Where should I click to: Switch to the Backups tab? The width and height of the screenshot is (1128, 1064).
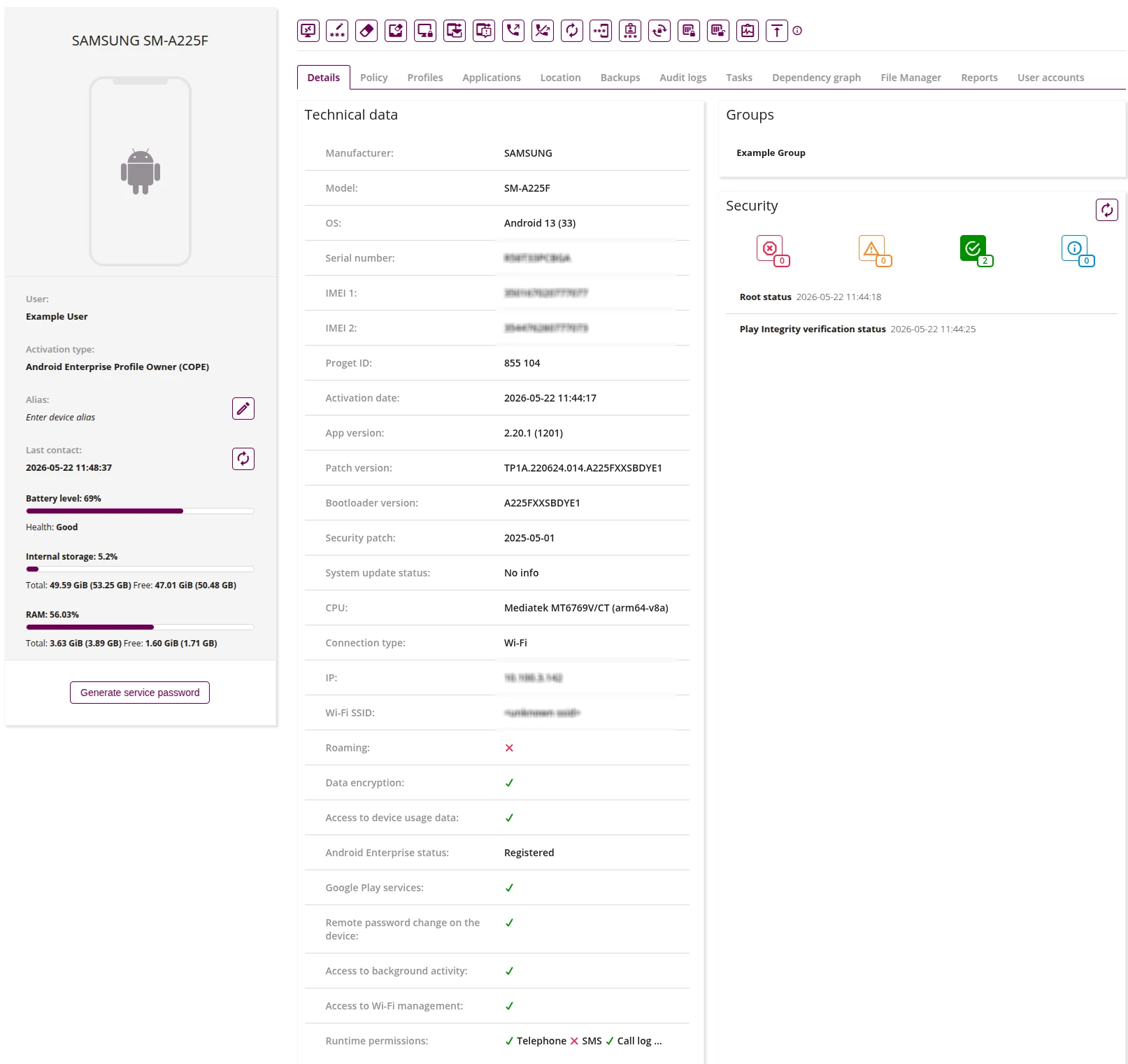(620, 78)
